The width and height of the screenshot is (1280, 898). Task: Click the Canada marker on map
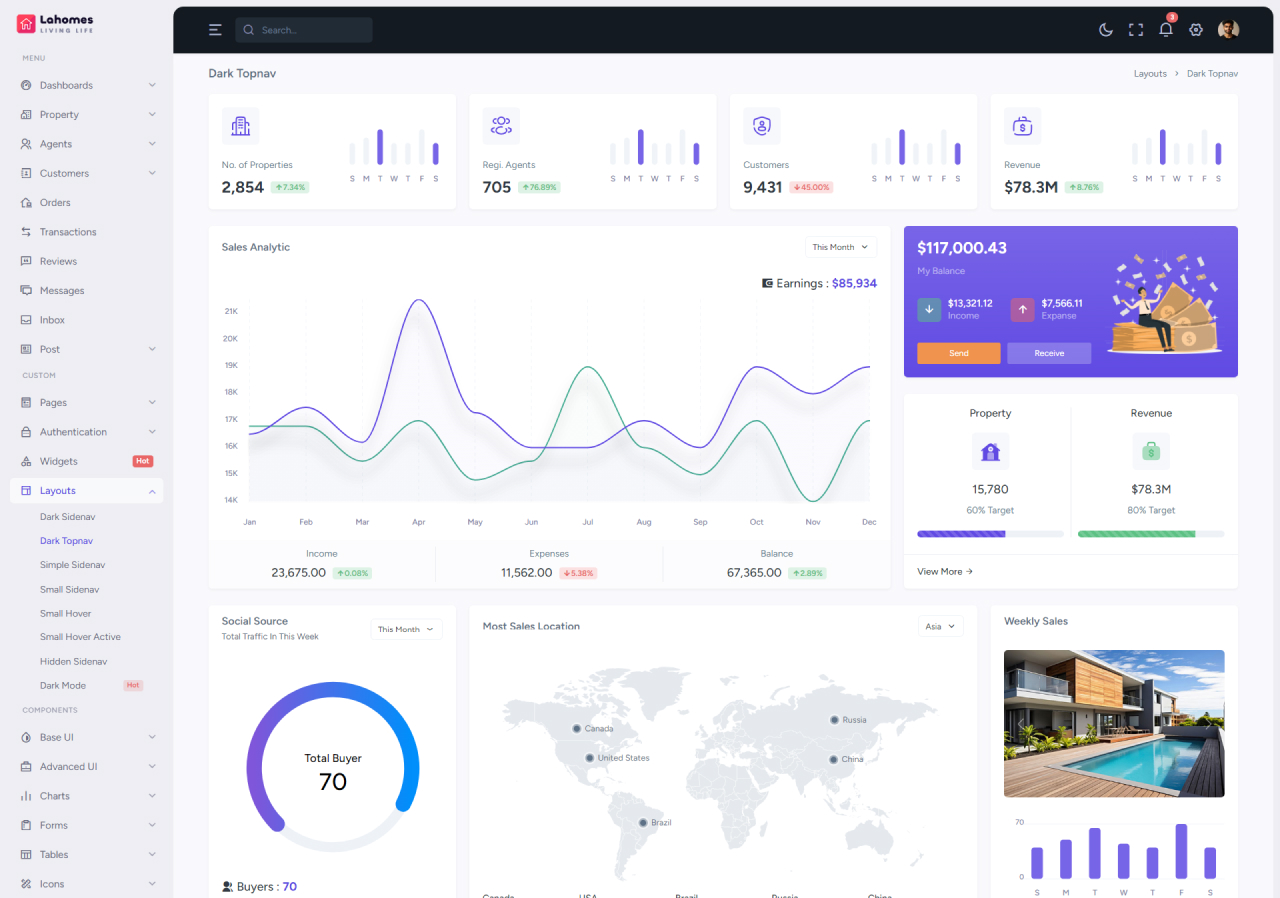tap(576, 728)
